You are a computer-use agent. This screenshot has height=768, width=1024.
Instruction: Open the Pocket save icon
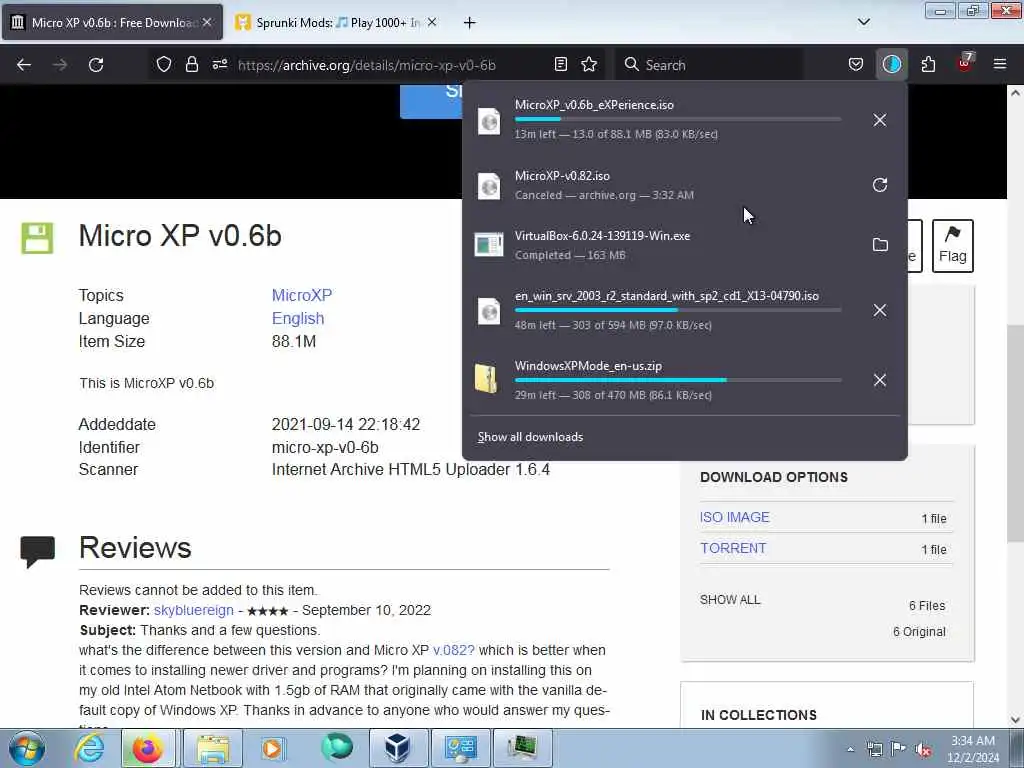point(856,65)
